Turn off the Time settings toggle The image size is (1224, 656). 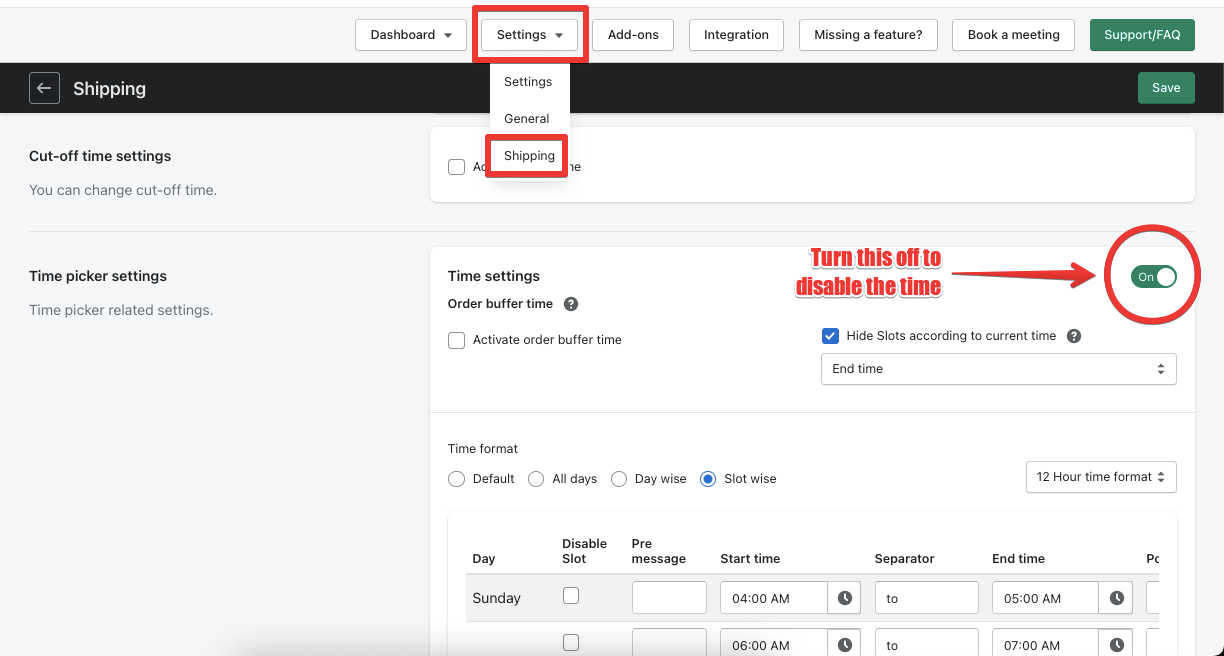[x=1154, y=277]
